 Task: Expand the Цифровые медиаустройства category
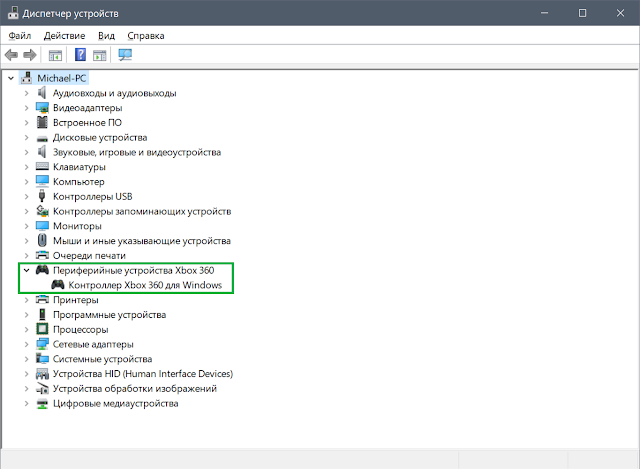click(27, 403)
